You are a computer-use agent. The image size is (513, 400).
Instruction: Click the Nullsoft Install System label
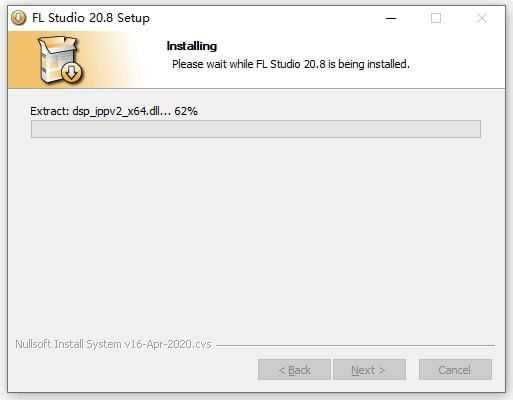pyautogui.click(x=113, y=344)
